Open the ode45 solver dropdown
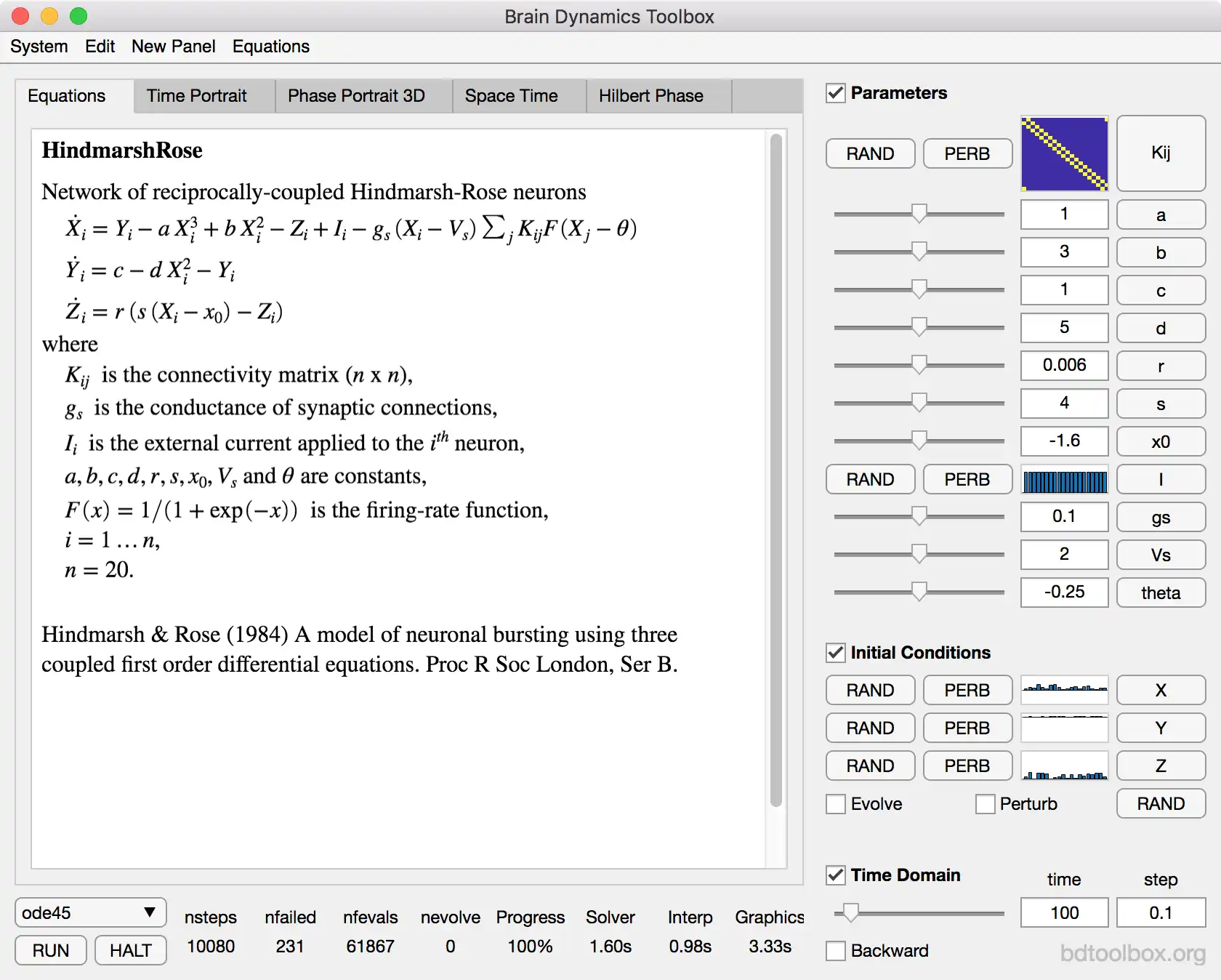The height and width of the screenshot is (980, 1221). 90,912
